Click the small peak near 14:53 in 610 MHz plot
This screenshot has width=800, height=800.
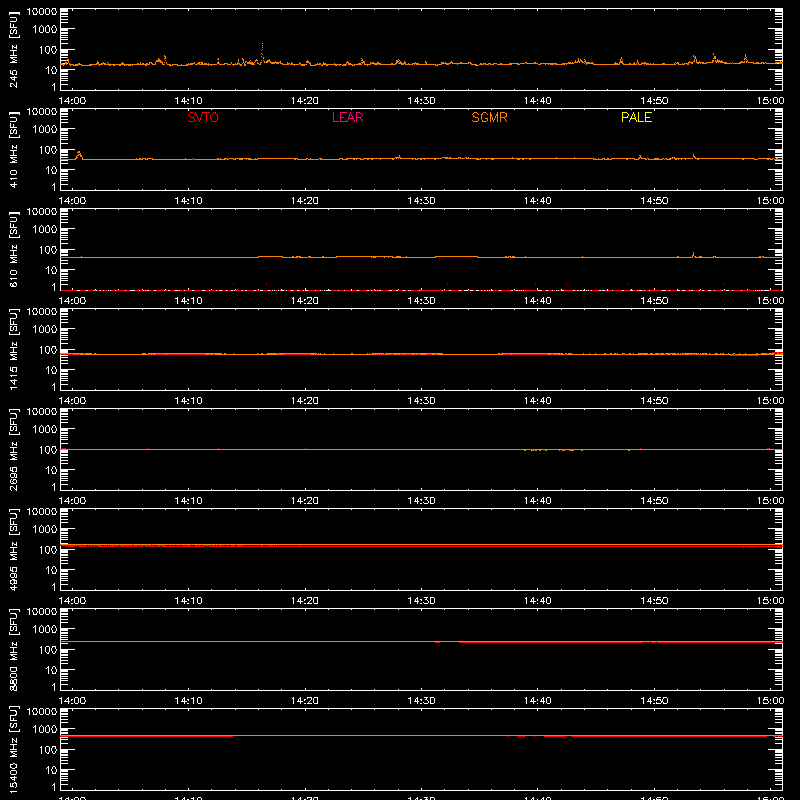coord(693,254)
